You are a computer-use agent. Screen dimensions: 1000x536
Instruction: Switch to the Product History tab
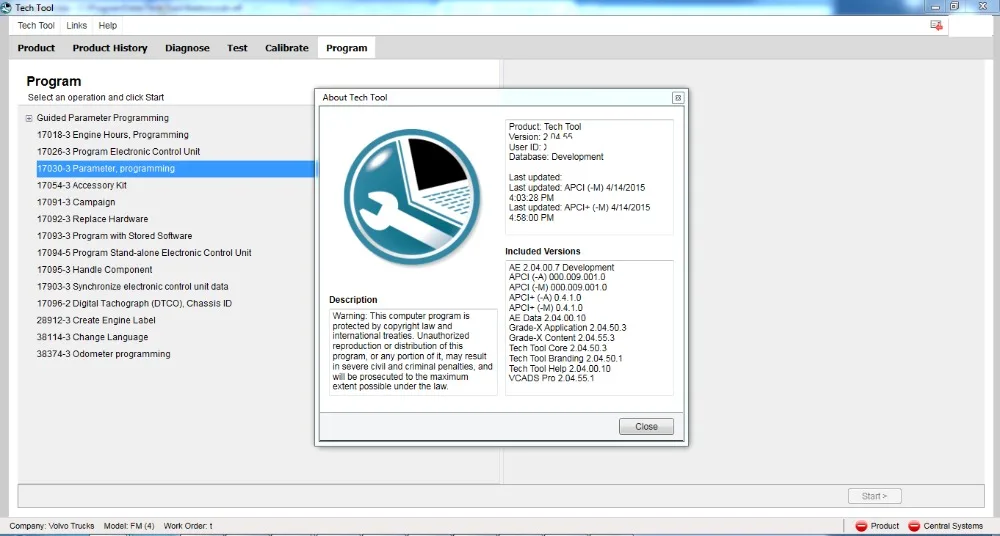coord(110,48)
